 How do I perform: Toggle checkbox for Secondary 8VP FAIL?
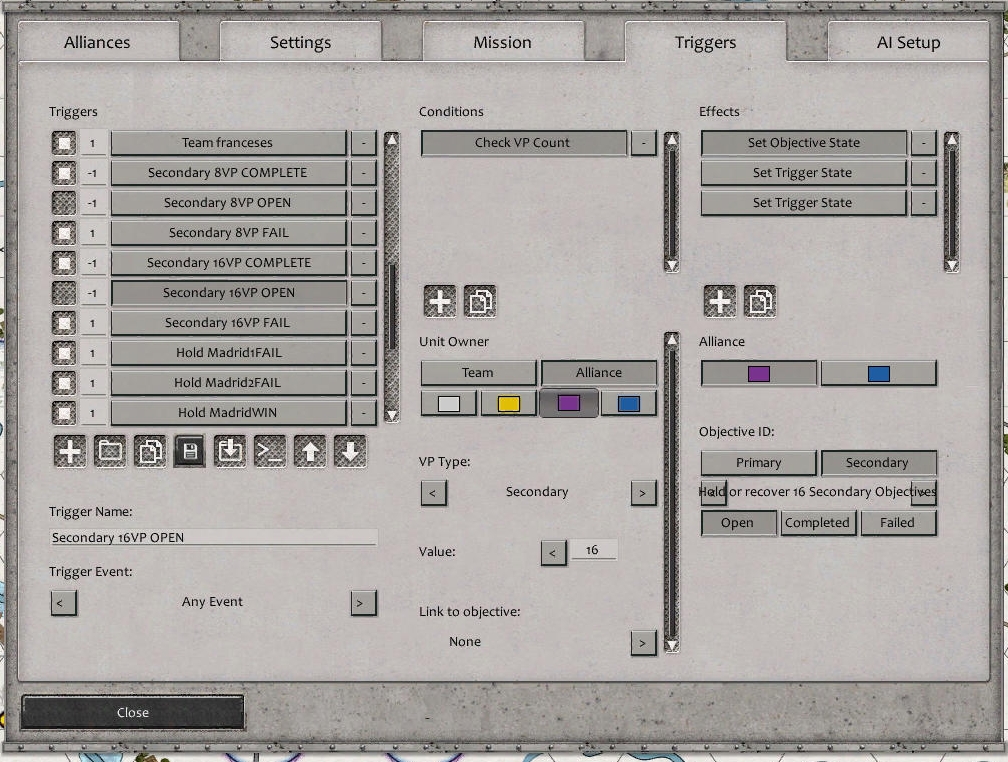[64, 233]
